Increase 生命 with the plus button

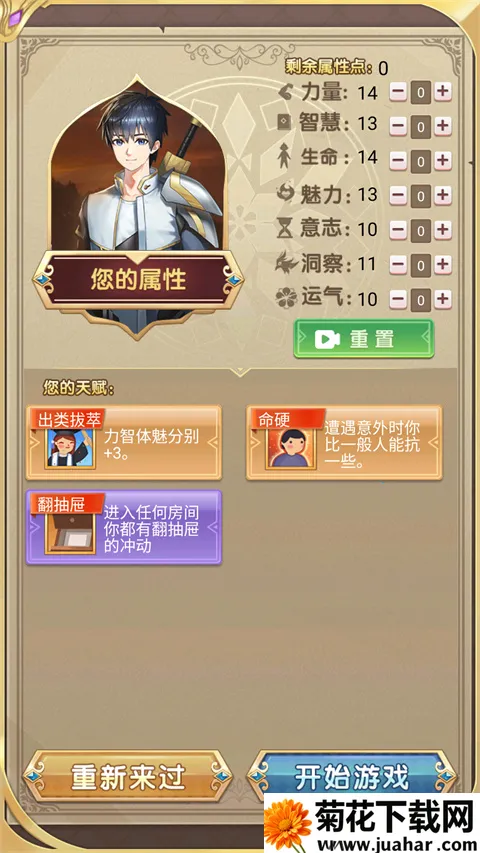pyautogui.click(x=442, y=161)
